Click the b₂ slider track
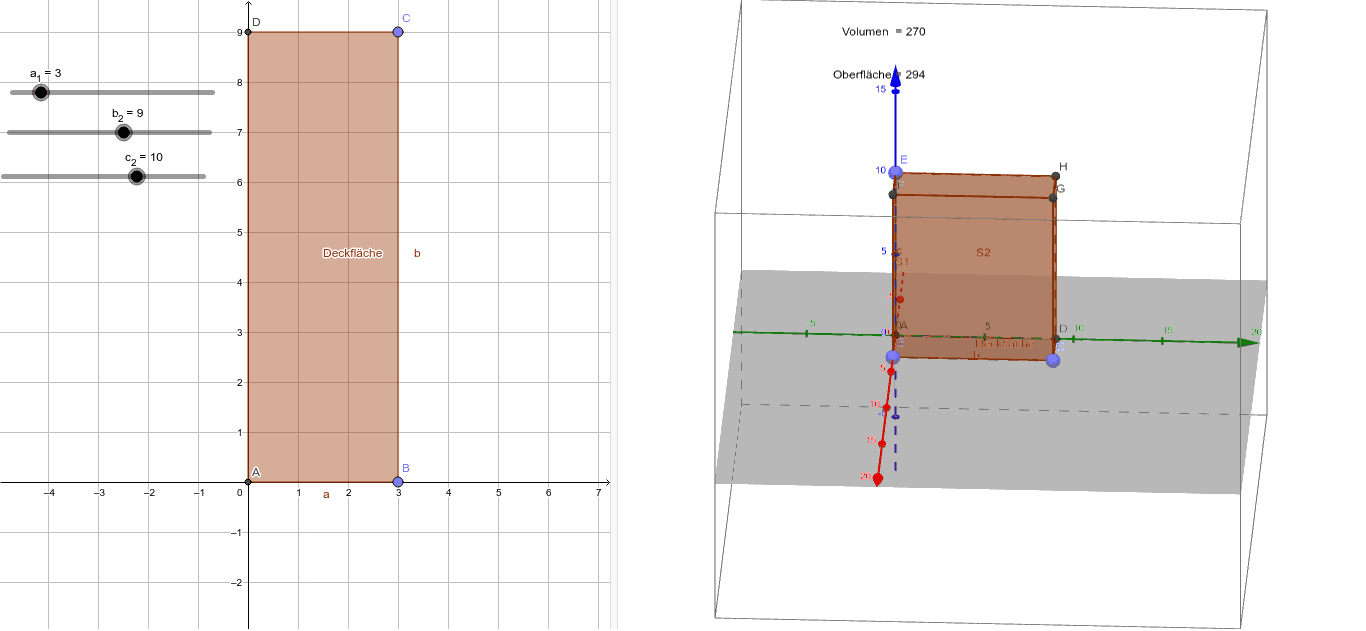This screenshot has width=1366, height=631. [109, 132]
